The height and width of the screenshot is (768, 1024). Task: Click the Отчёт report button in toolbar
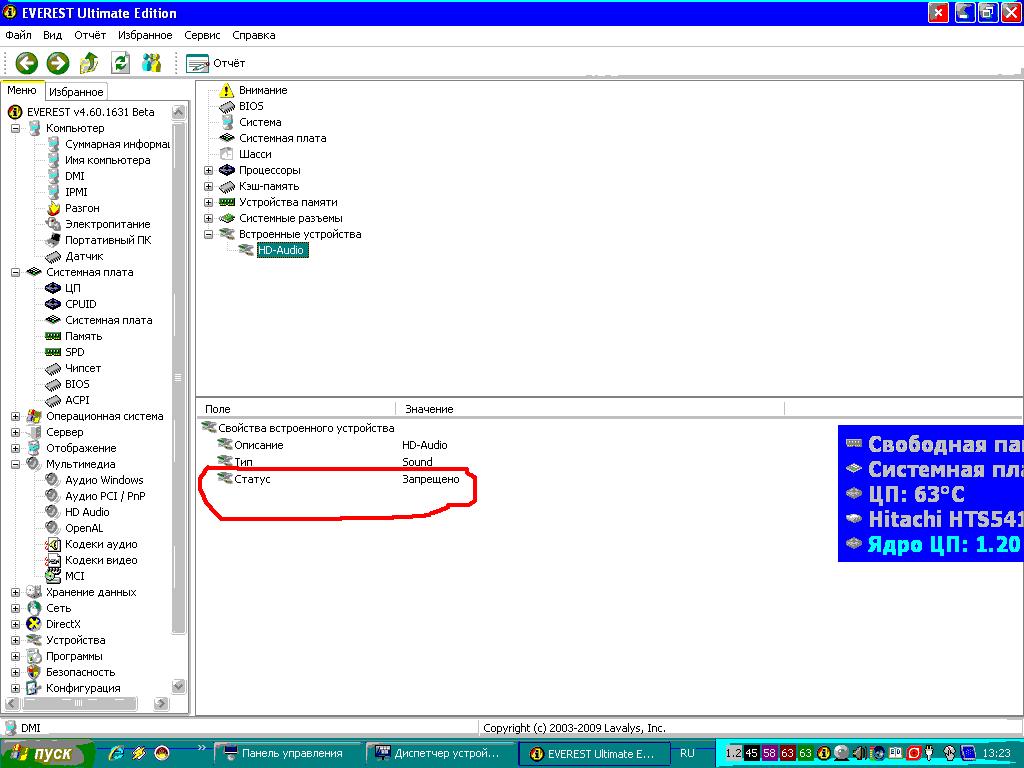(216, 63)
